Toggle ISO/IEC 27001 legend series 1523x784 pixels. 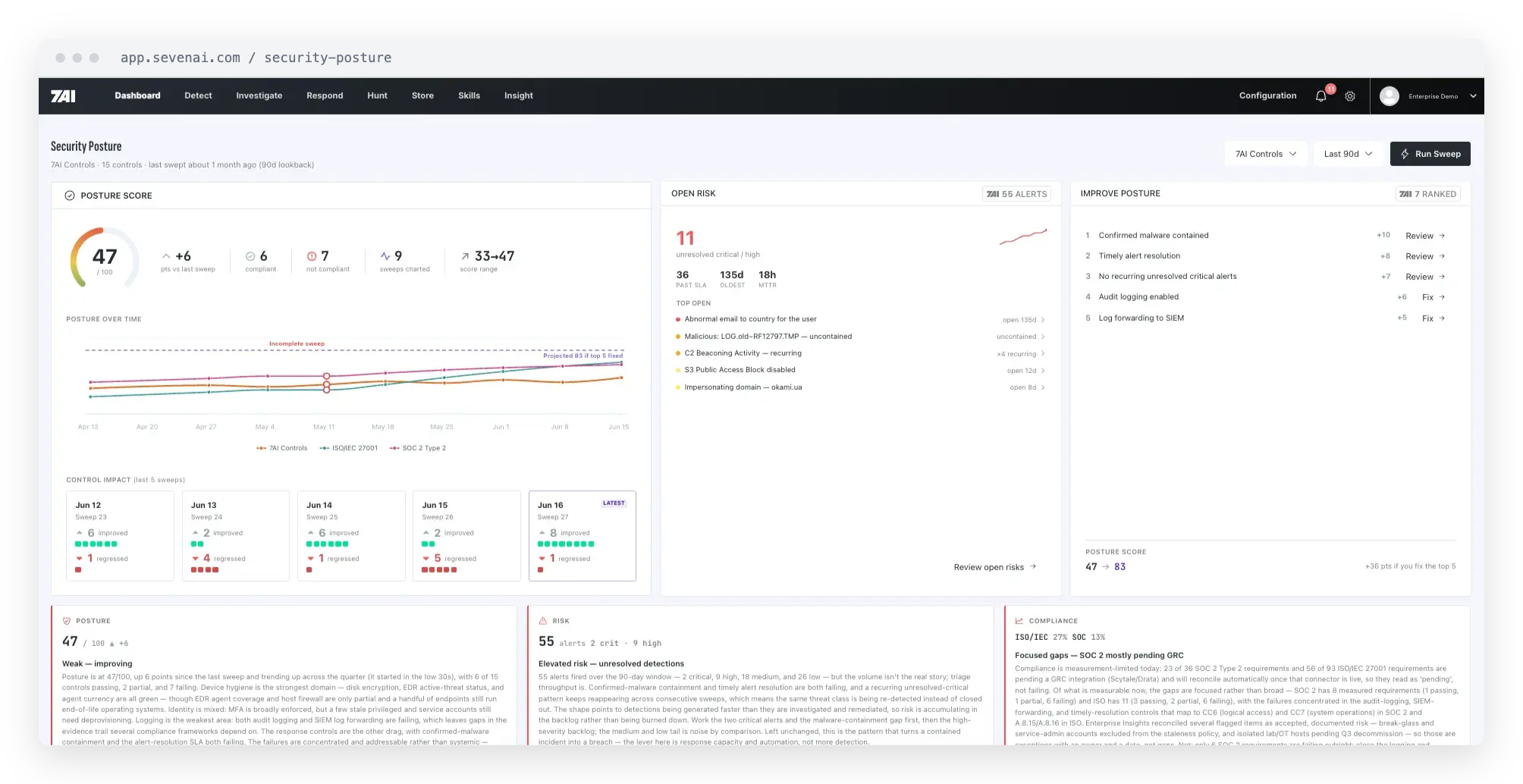click(x=348, y=448)
